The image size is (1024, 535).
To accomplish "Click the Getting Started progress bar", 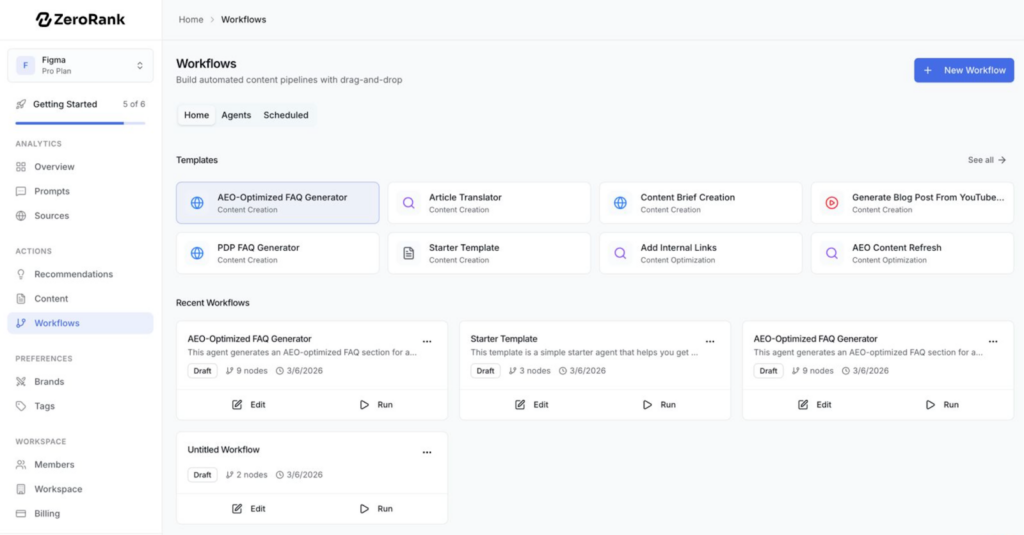I will coord(80,123).
